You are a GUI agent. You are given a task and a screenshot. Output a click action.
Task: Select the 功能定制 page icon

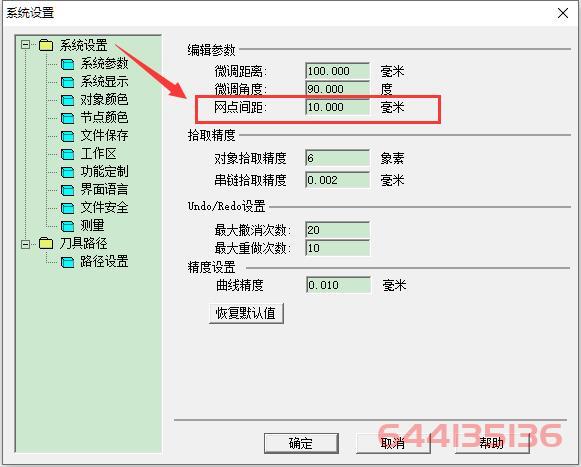(67, 172)
